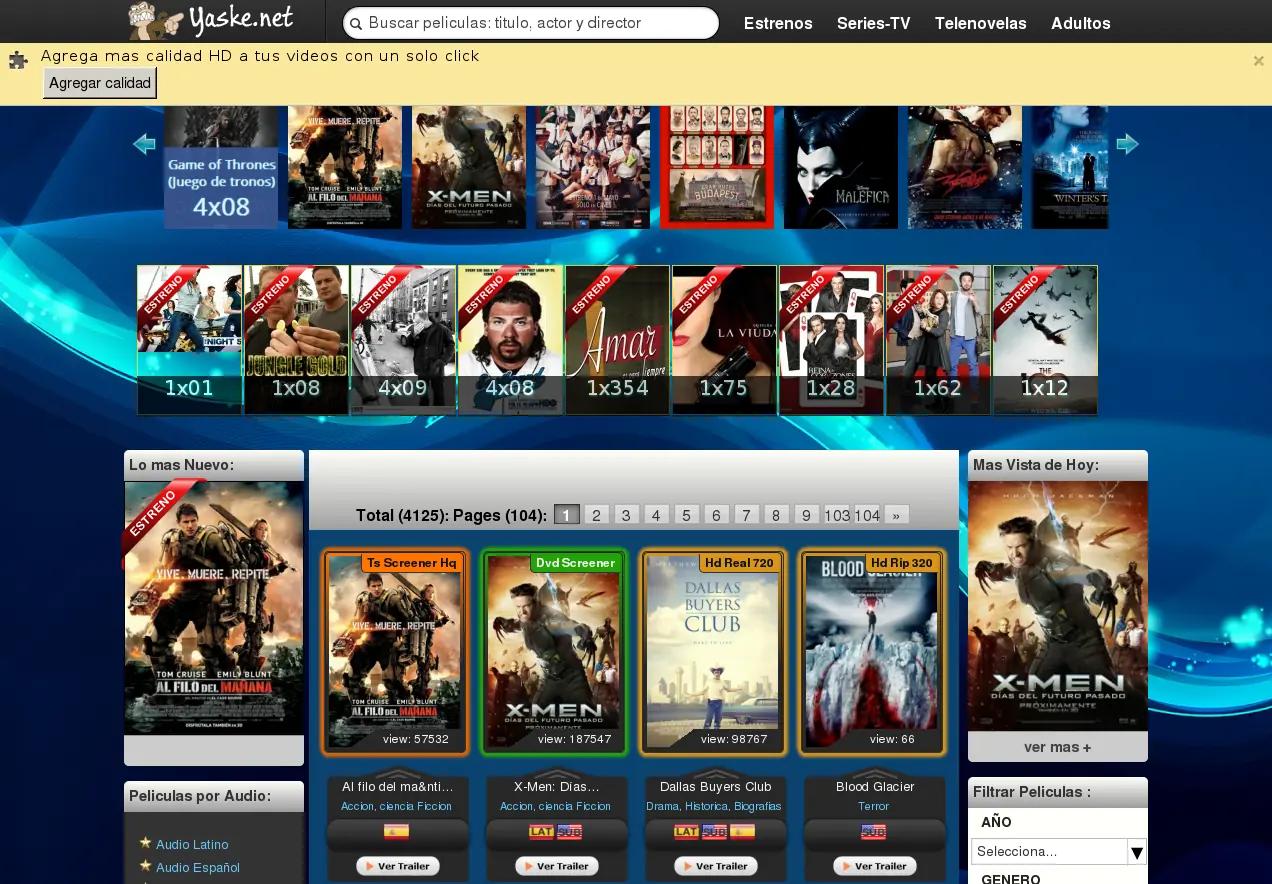Go to results page 5
1272x884 pixels.
click(x=686, y=515)
